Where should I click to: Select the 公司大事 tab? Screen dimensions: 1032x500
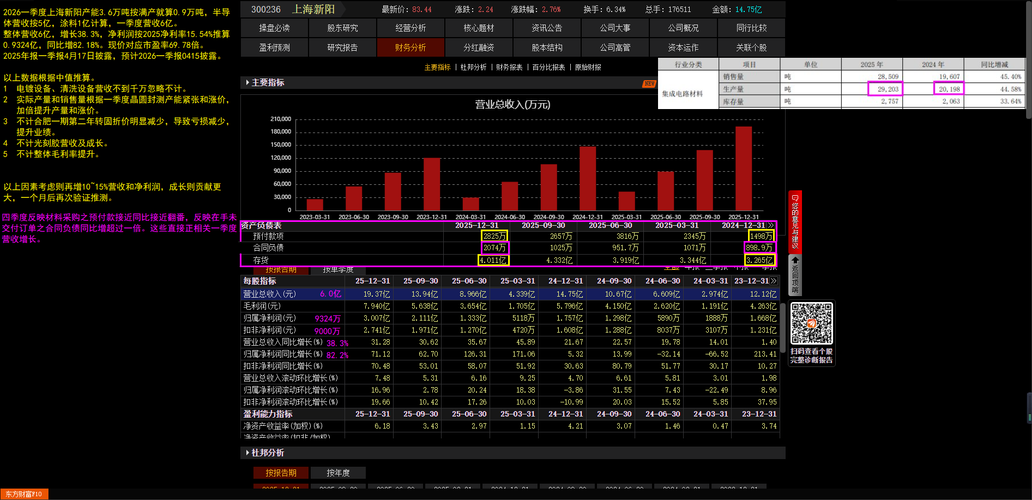point(615,28)
